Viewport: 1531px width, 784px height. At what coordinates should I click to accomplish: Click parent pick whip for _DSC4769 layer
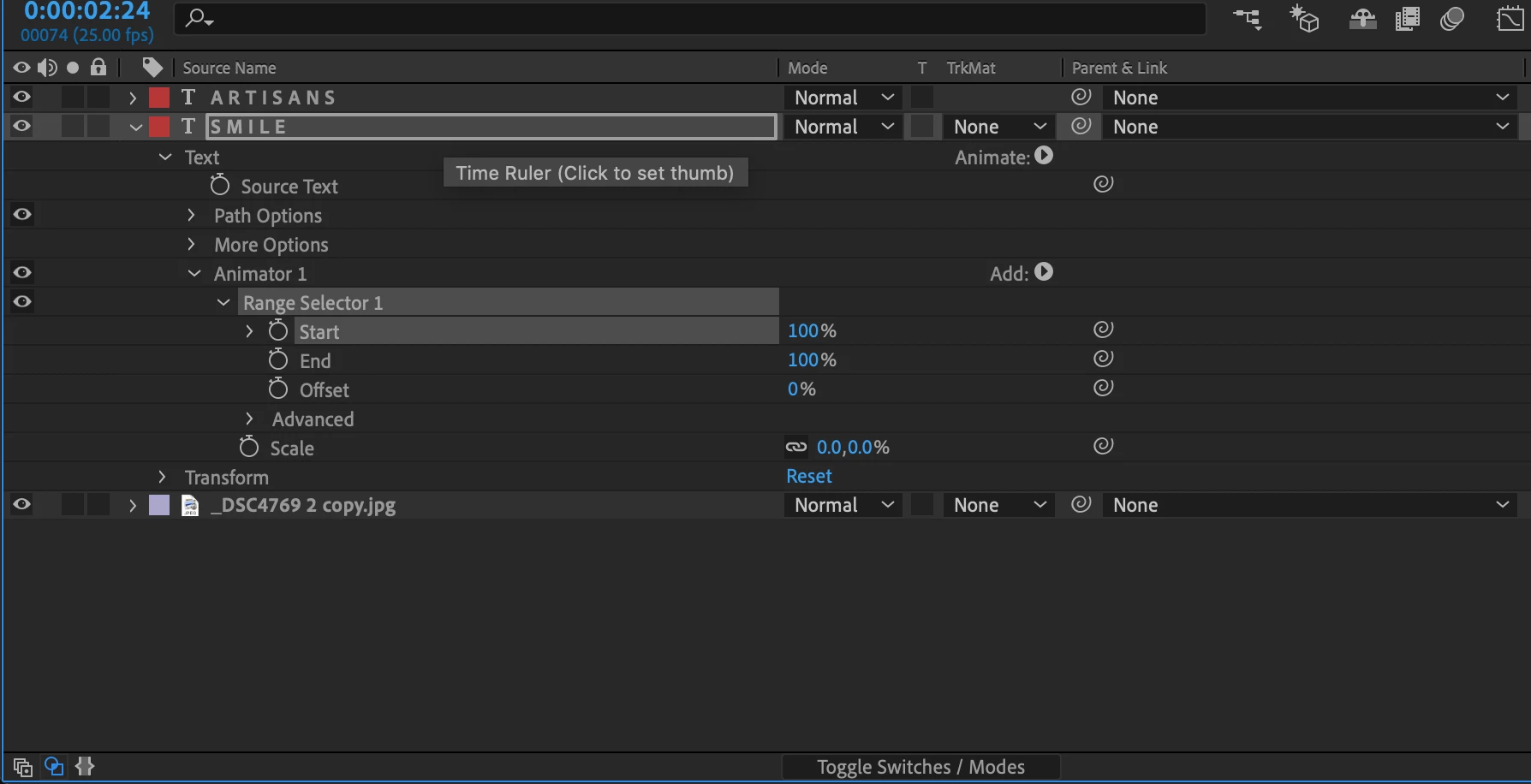point(1081,504)
